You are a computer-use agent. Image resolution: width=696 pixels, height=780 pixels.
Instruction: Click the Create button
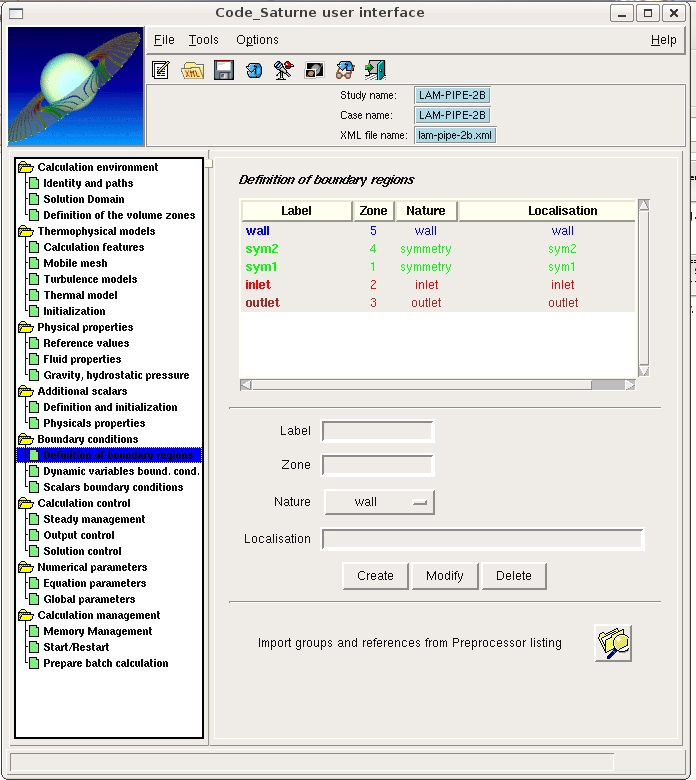tap(376, 576)
